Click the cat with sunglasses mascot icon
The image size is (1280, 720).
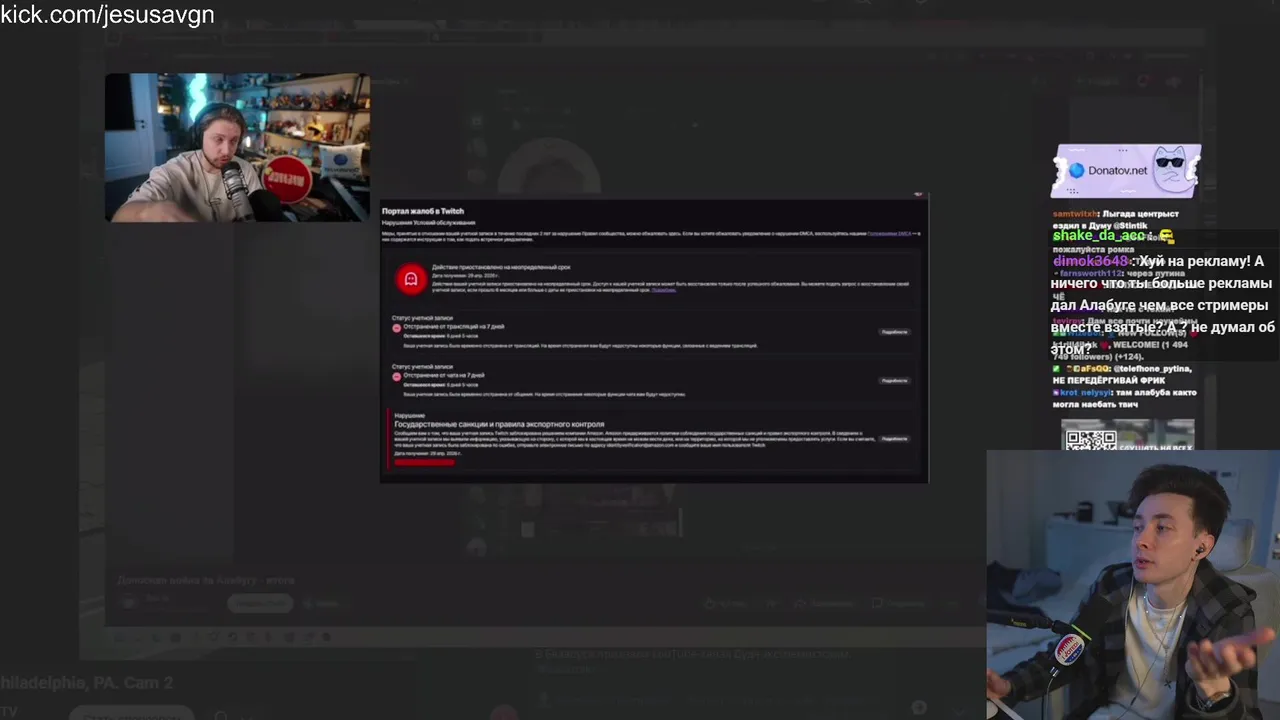[1174, 168]
